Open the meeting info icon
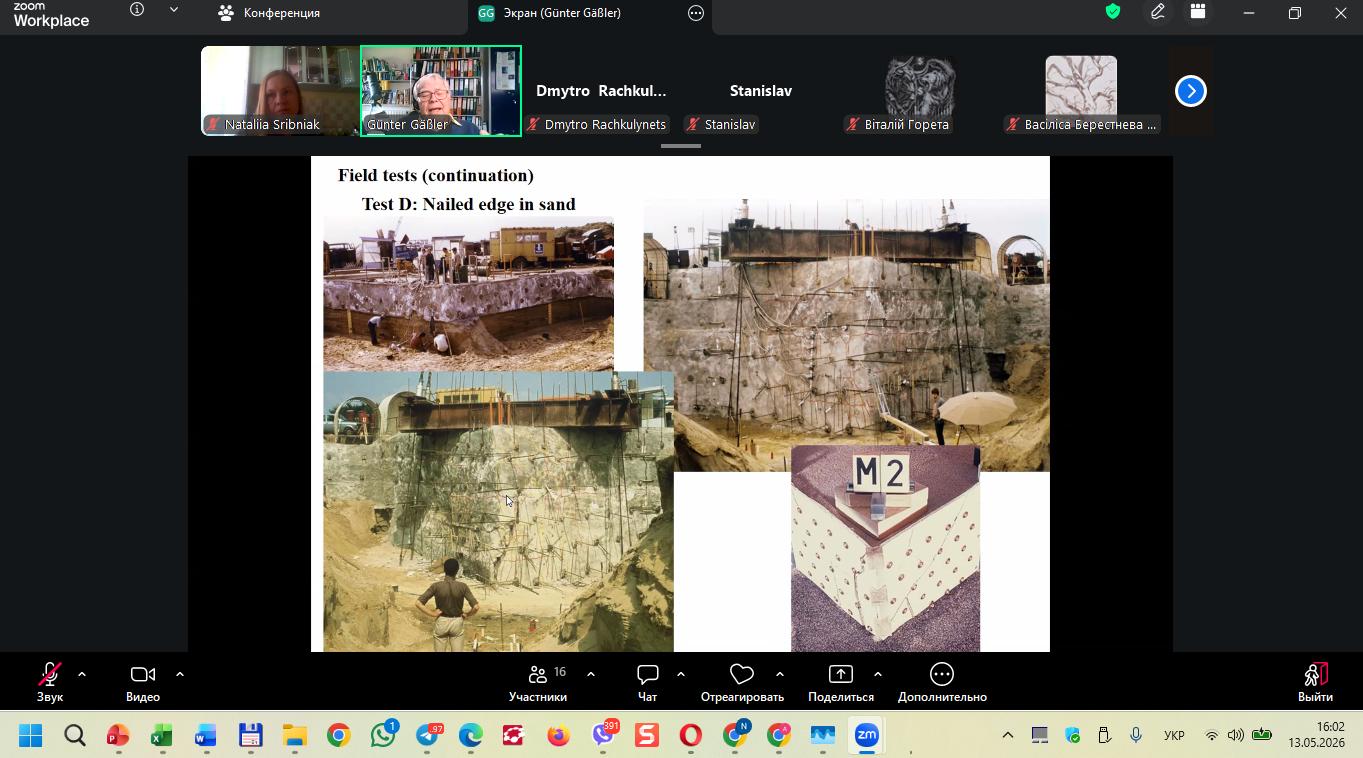1363x758 pixels. [137, 10]
